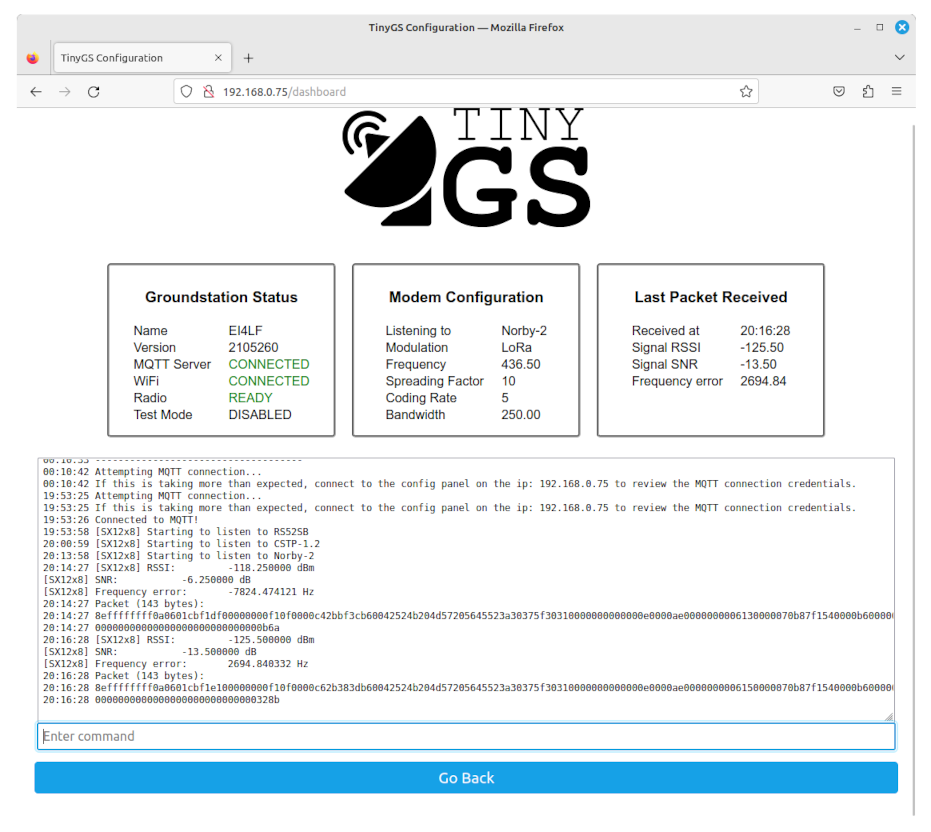Click the log line ending in 328b
931x832 pixels.
[161, 700]
